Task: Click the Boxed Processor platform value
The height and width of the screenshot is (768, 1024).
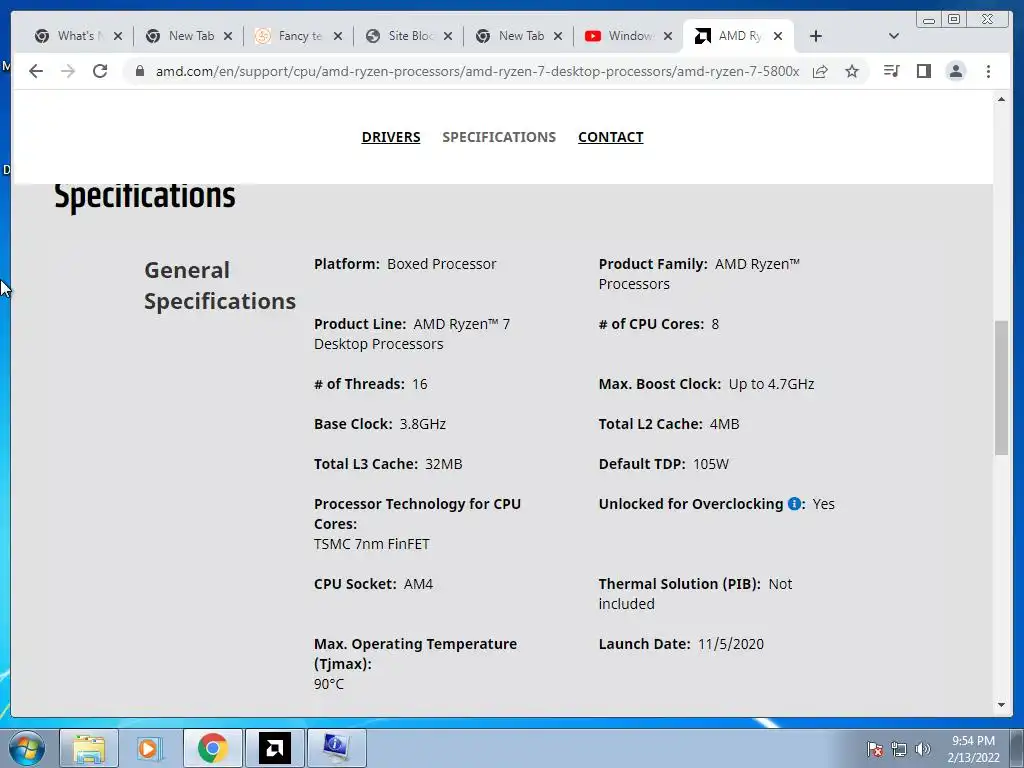Action: pos(441,264)
